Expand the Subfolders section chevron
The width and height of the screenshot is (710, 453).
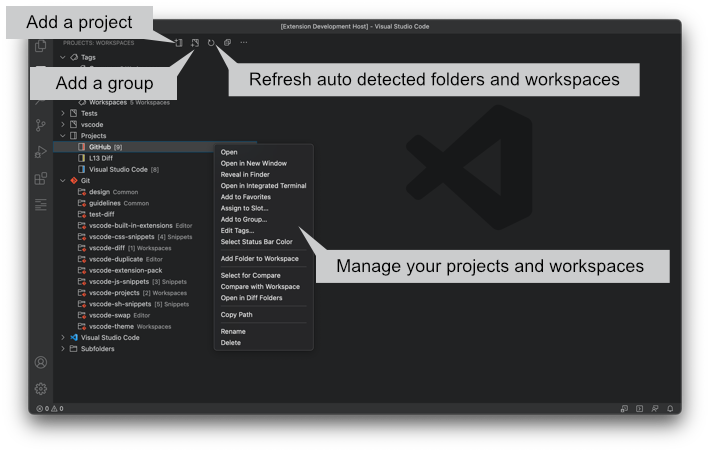click(63, 349)
